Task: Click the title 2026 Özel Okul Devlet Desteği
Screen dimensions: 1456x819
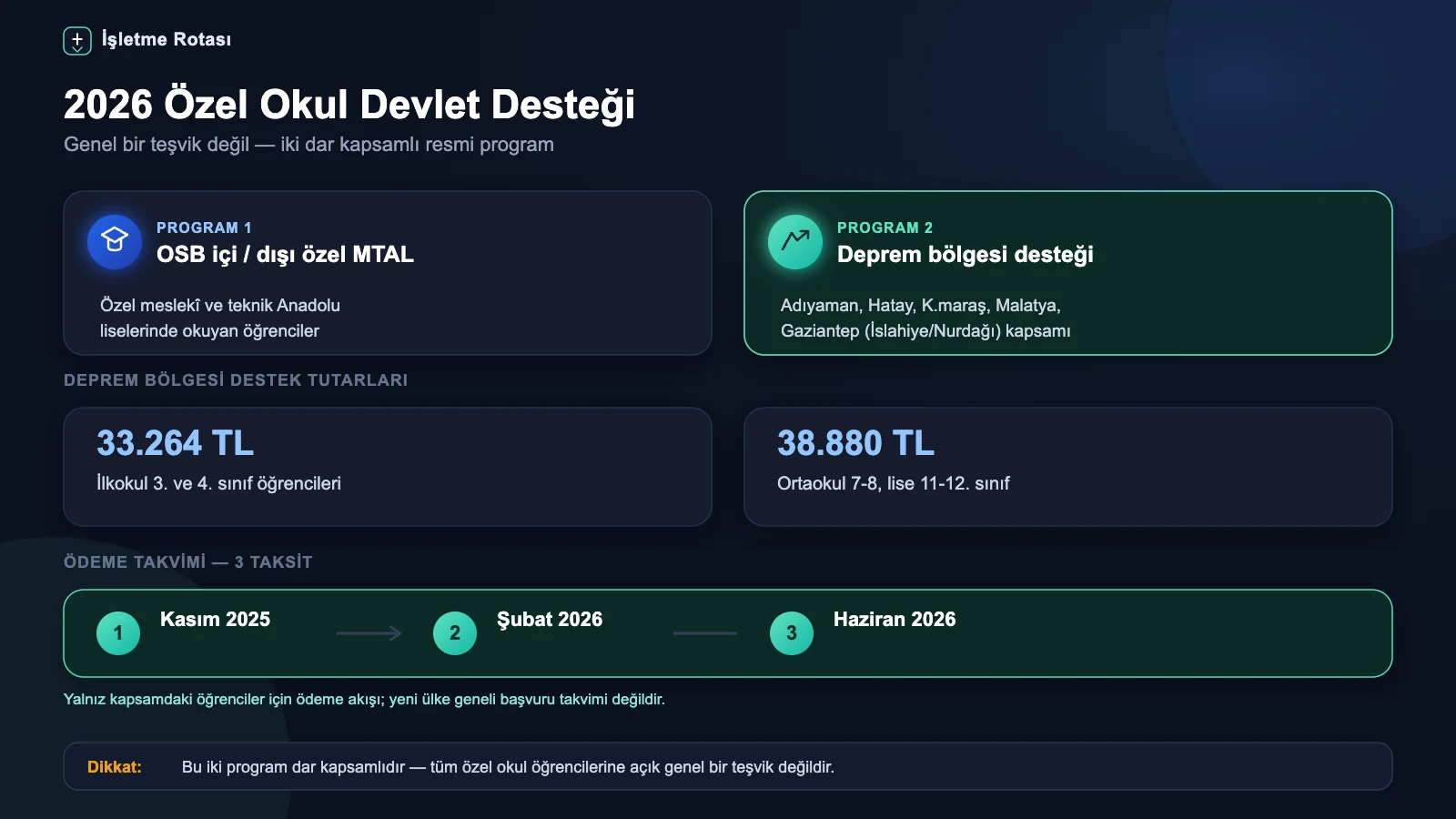Action: click(x=349, y=105)
